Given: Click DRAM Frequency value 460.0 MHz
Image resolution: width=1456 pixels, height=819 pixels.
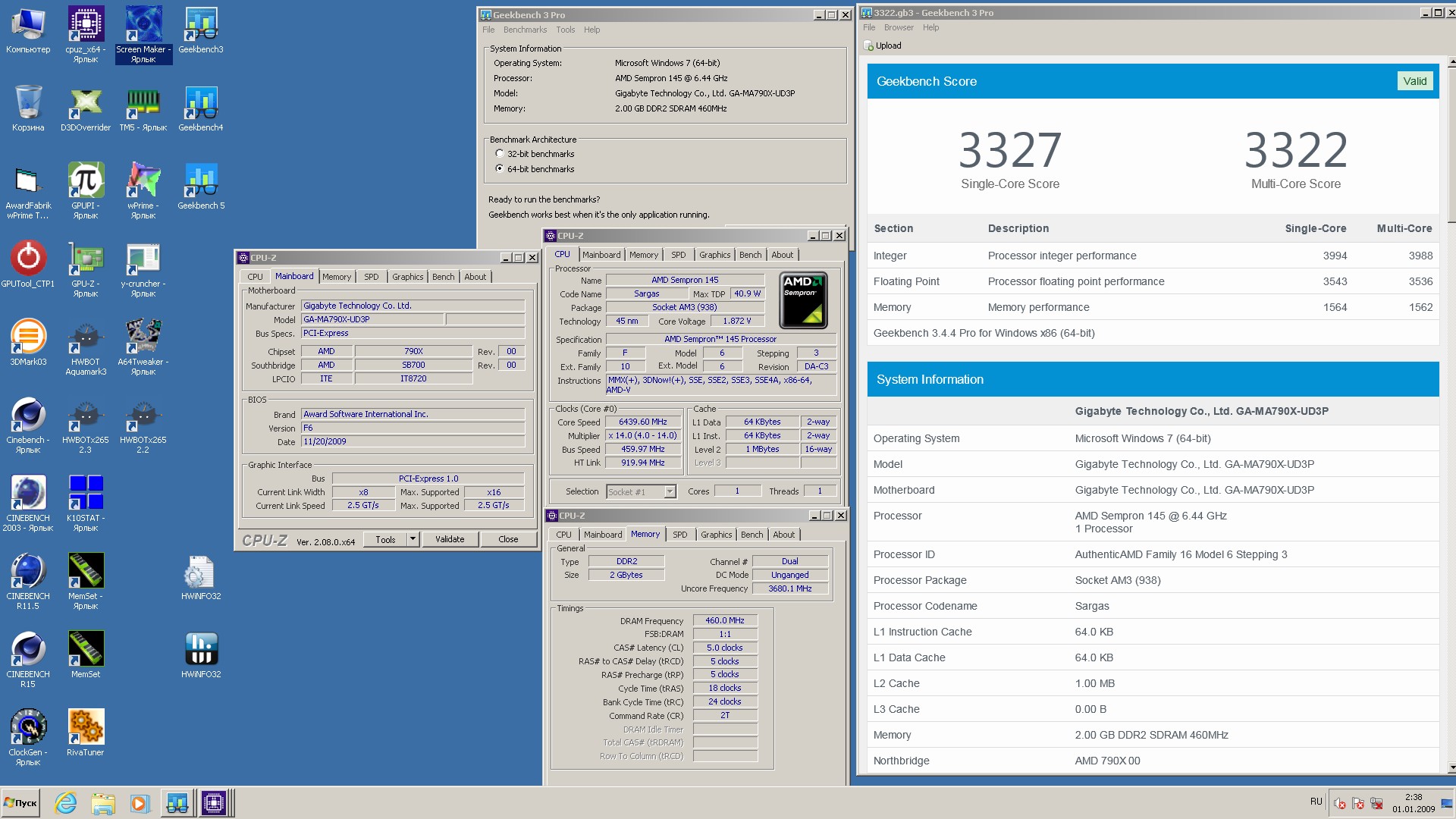Looking at the screenshot, I should pos(725,620).
